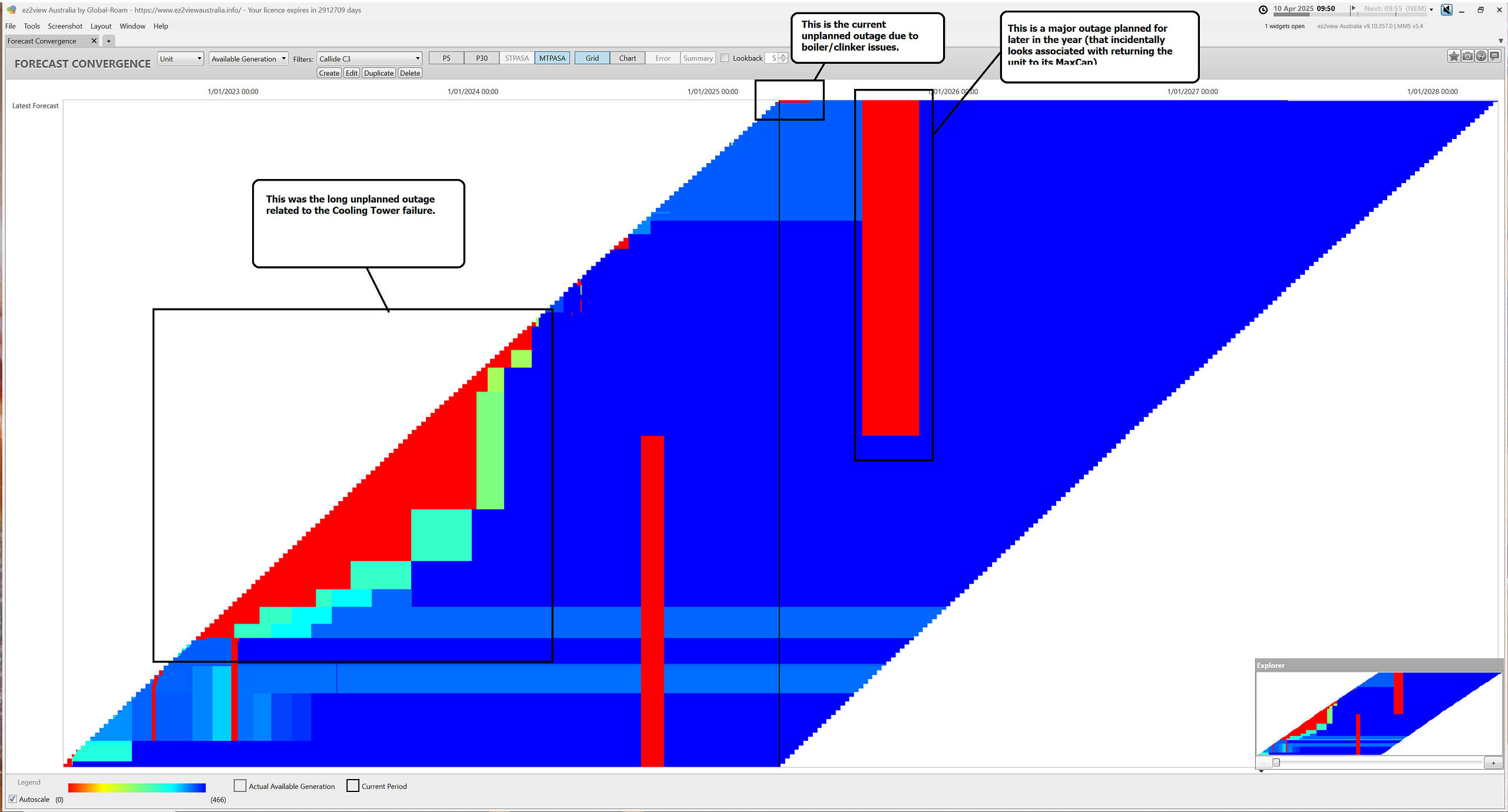The width and height of the screenshot is (1508, 812).
Task: Click the 1/01/2027 00:00 axis label
Action: pyautogui.click(x=1192, y=91)
